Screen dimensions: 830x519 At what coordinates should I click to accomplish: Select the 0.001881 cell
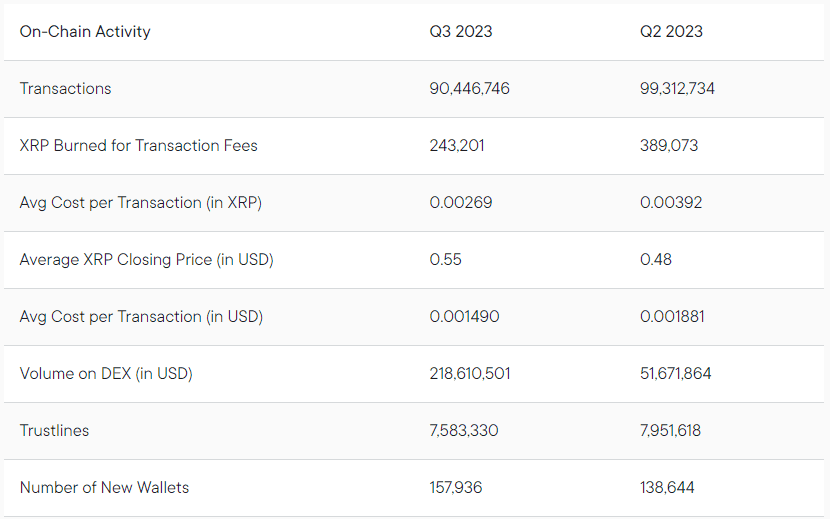[x=672, y=317]
